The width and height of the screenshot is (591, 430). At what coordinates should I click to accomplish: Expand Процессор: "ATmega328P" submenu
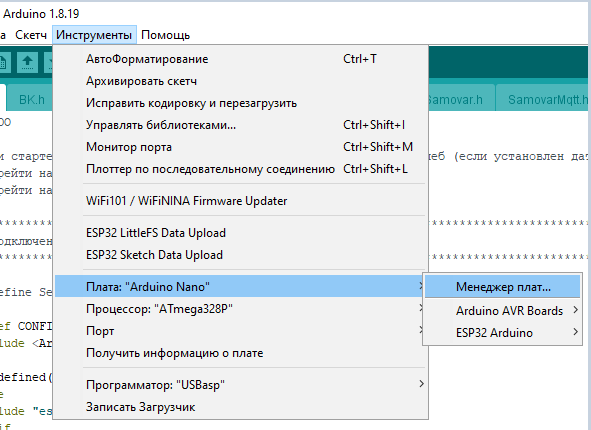240,309
